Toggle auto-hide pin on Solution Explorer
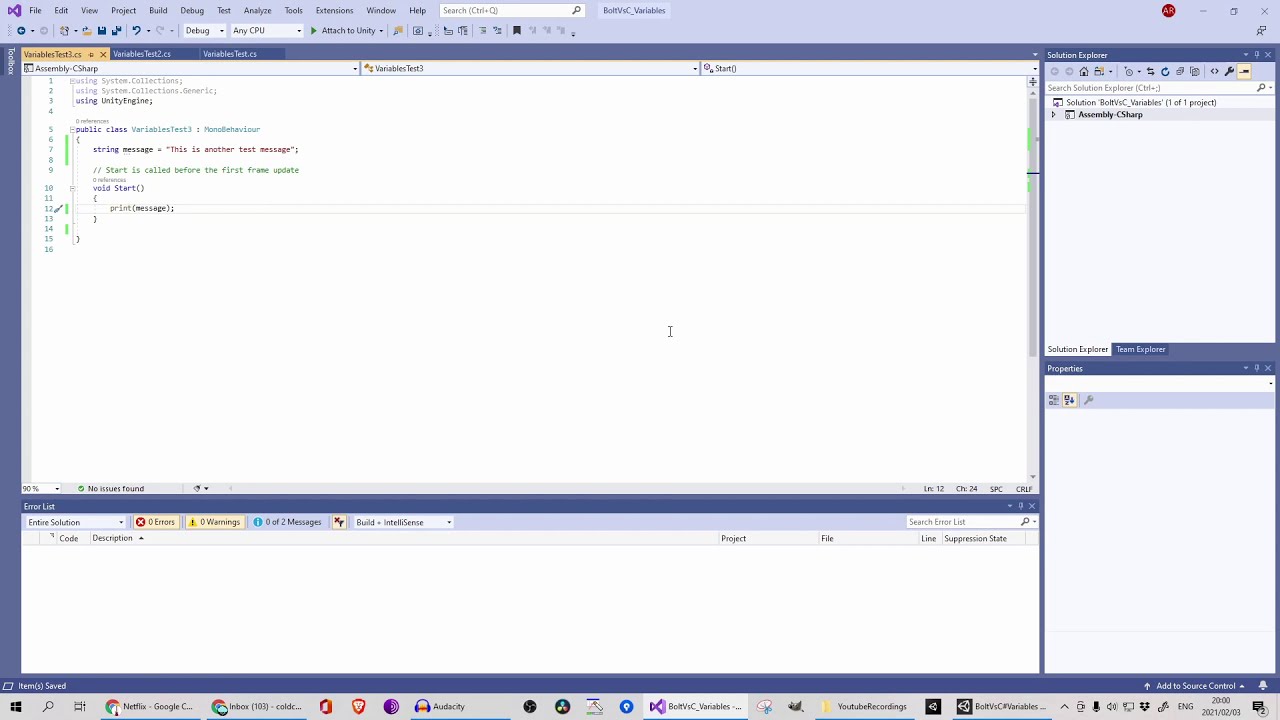This screenshot has width=1280, height=720. pos(1257,55)
